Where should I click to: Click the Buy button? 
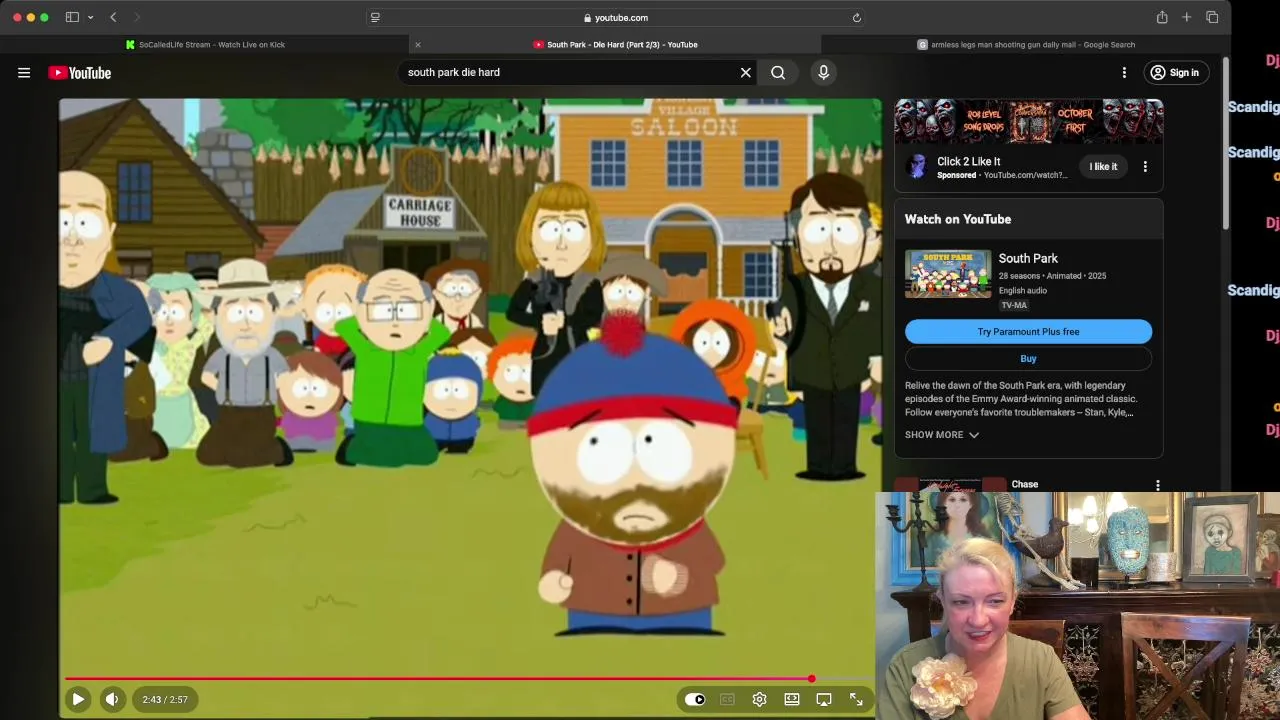click(x=1028, y=358)
